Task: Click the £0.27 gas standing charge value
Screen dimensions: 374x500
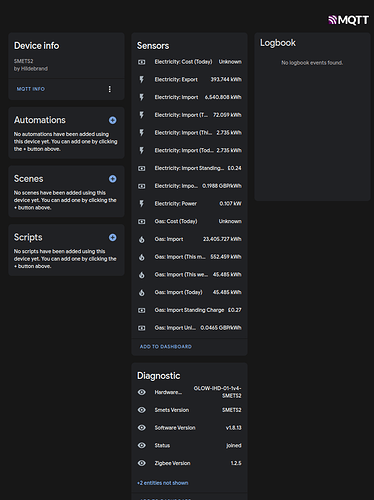Action: point(235,310)
